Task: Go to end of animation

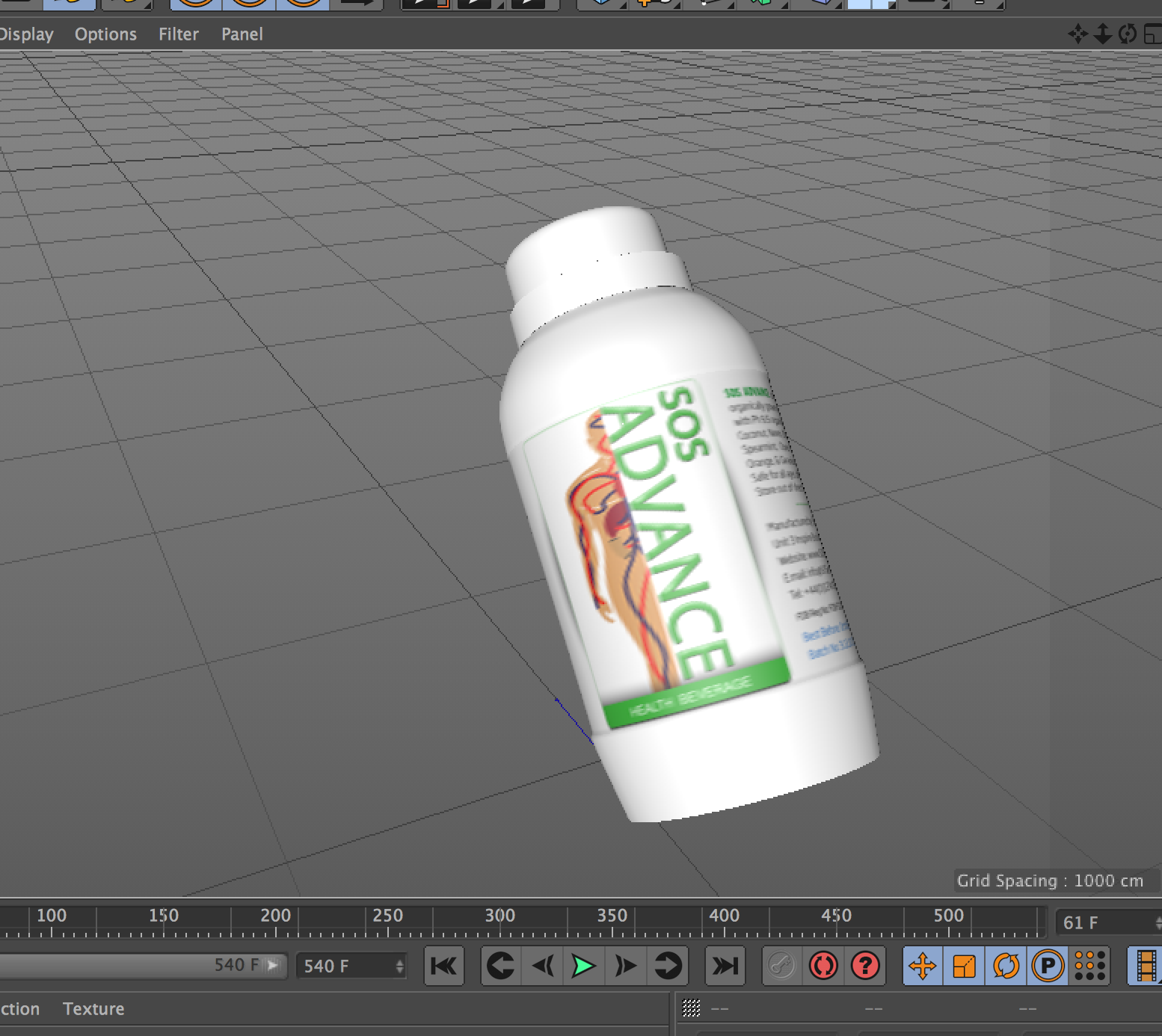Action: pyautogui.click(x=725, y=966)
